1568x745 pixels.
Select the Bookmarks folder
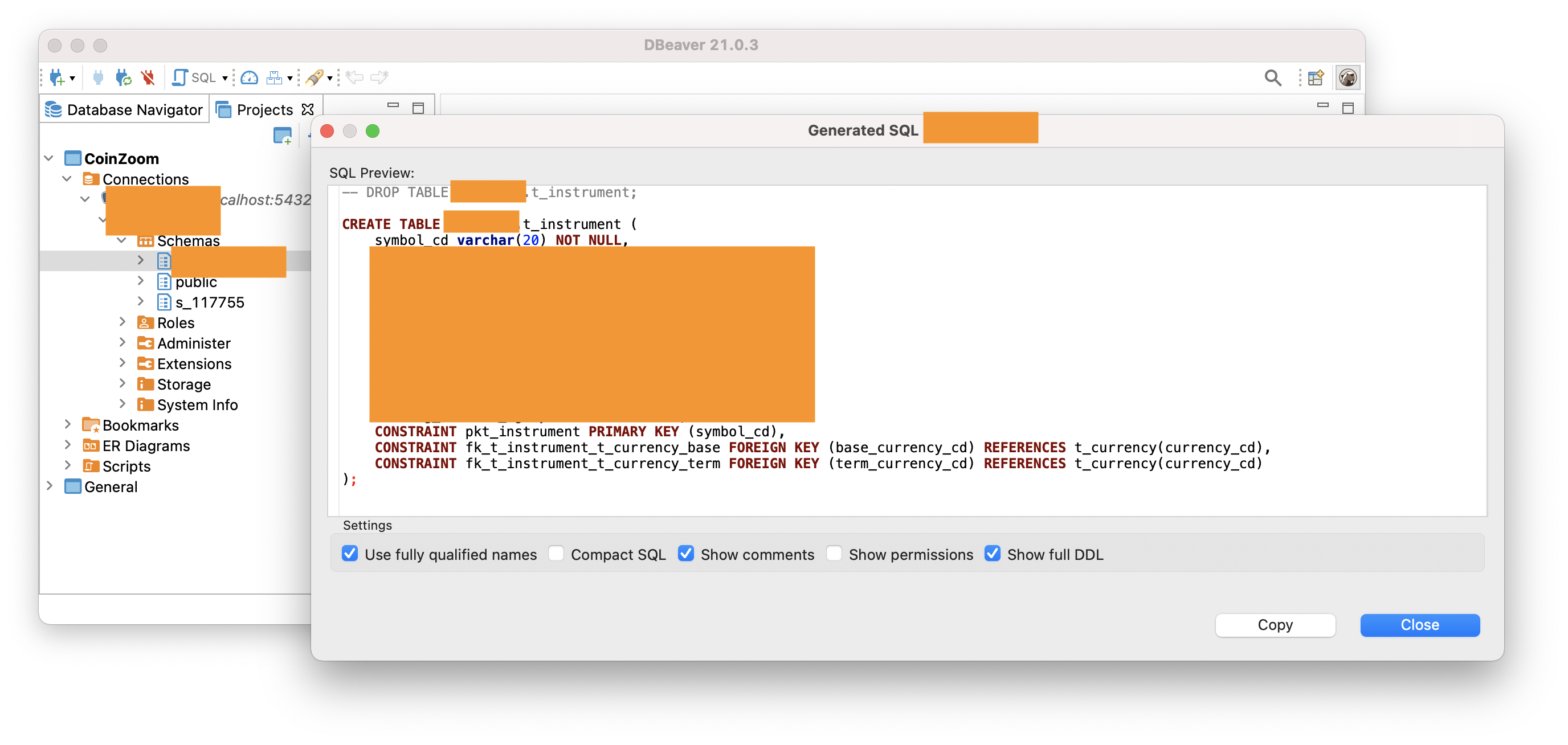point(130,425)
